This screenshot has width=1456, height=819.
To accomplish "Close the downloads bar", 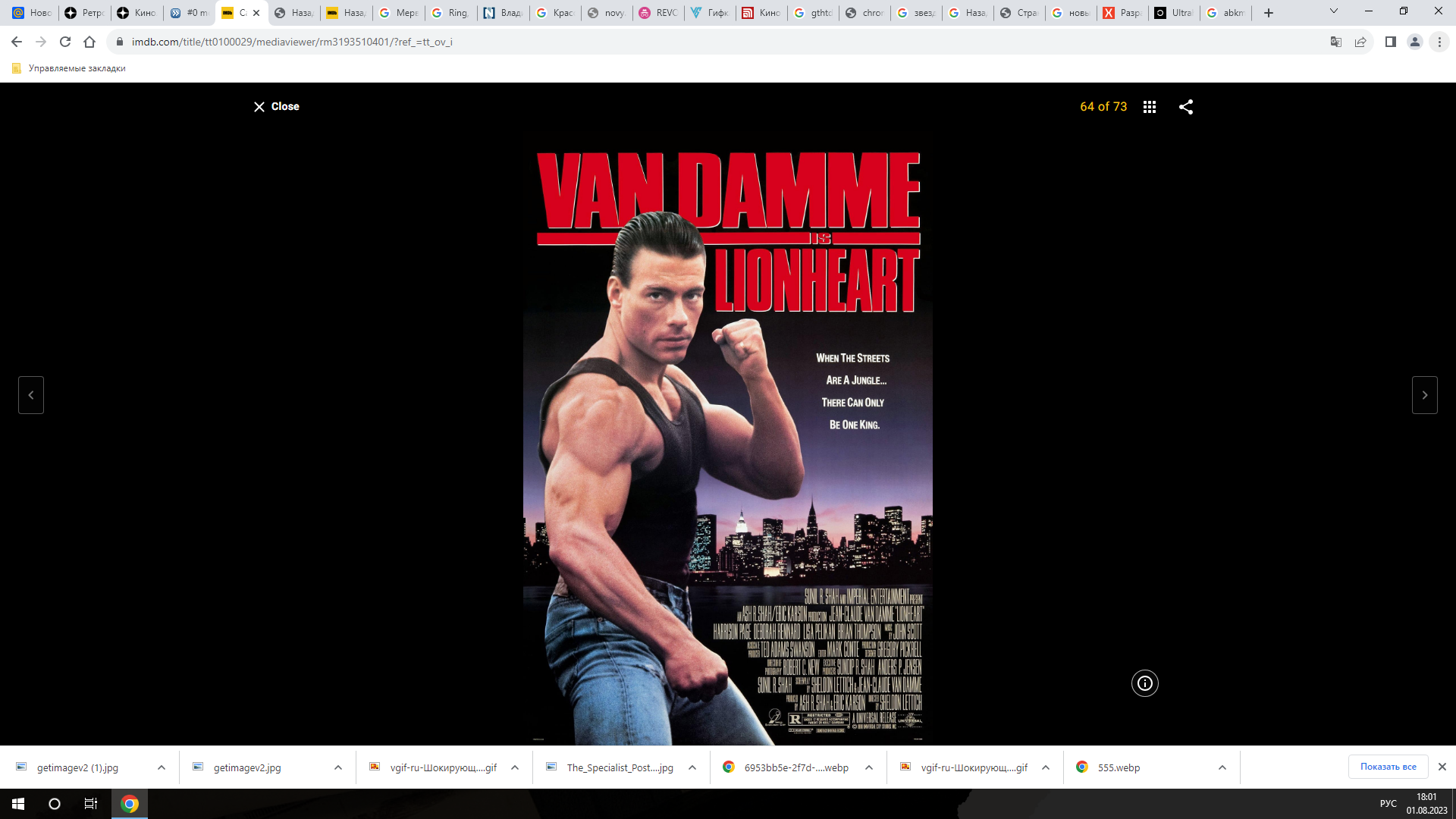I will click(x=1442, y=767).
